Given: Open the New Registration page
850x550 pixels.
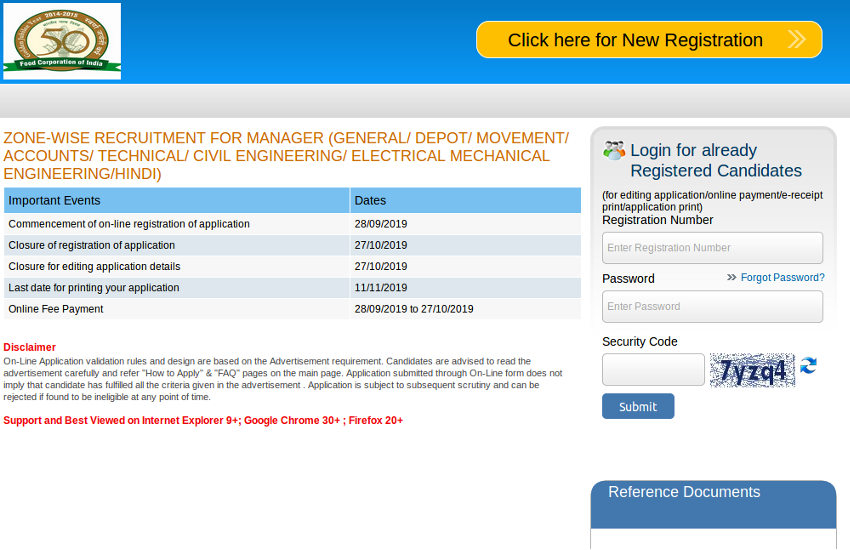Looking at the screenshot, I should point(635,40).
